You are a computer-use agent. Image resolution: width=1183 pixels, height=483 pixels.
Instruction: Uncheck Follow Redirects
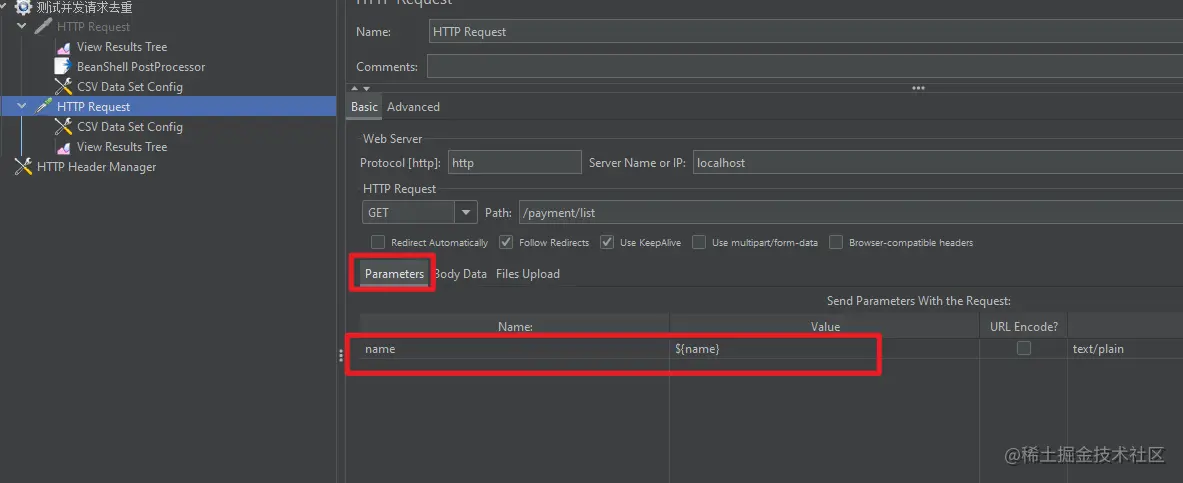[506, 242]
